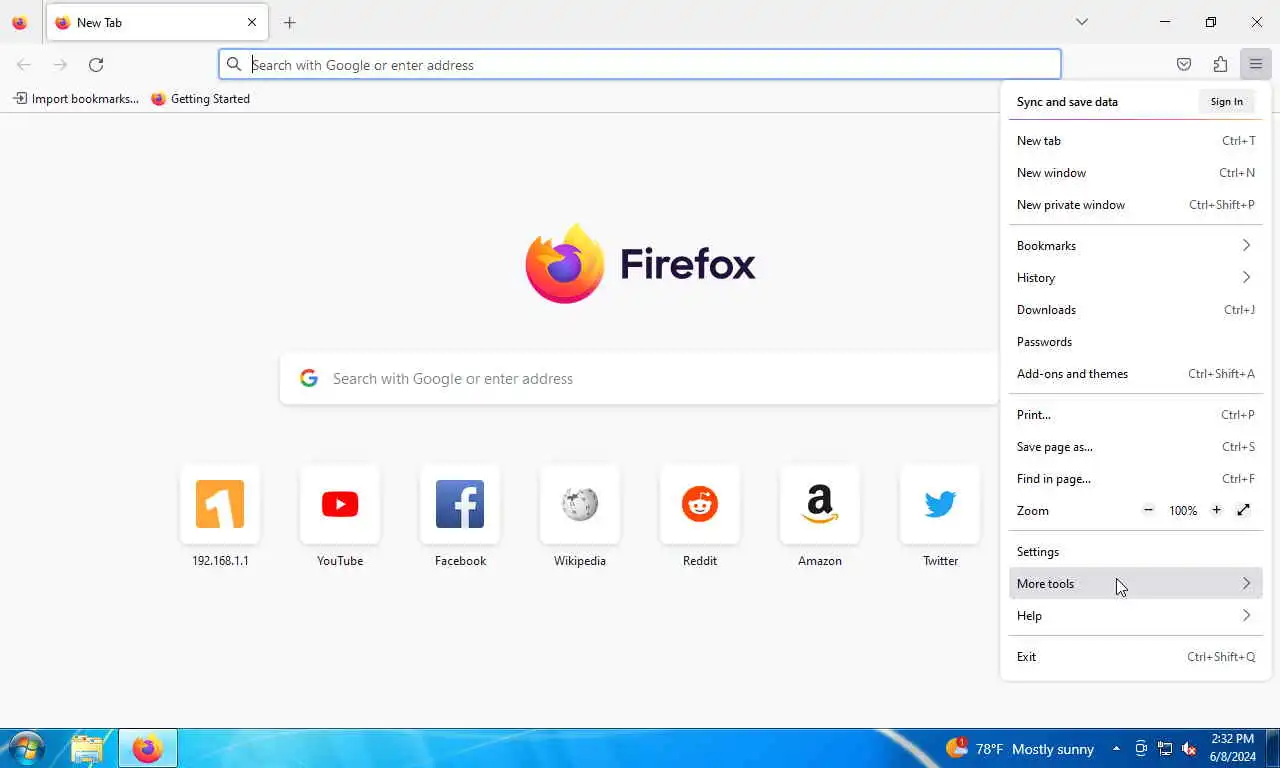Click the Sign In button
Screen dimensions: 1280x768
[x=1226, y=102]
